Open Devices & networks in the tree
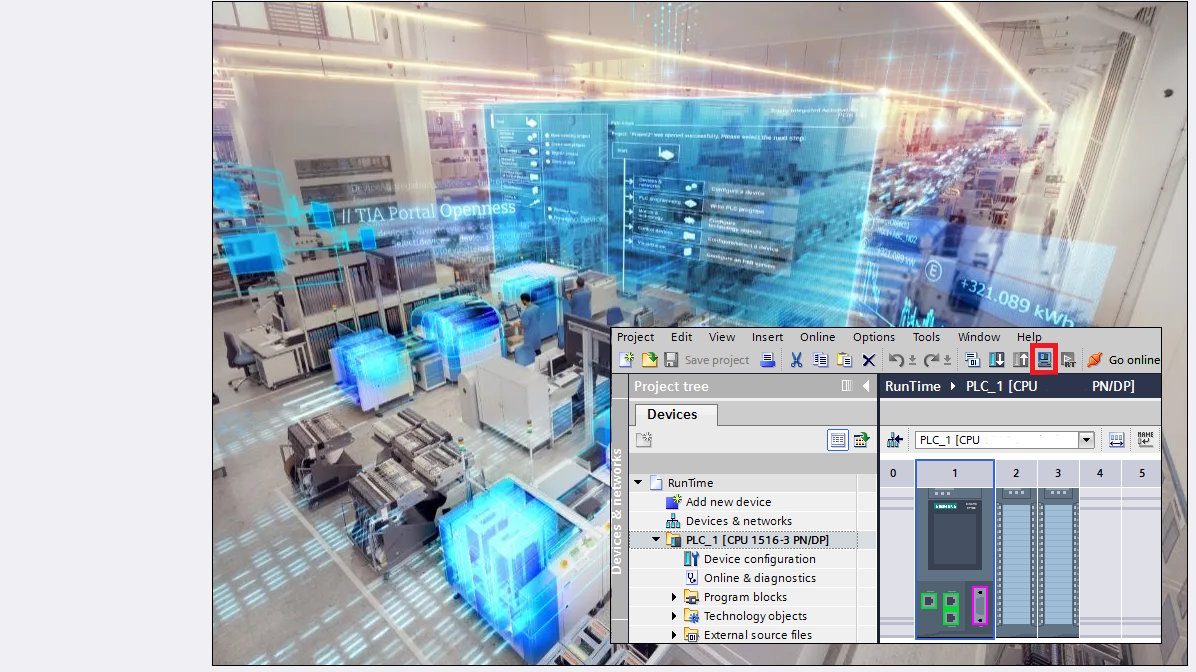The height and width of the screenshot is (672, 1196). (x=738, y=521)
